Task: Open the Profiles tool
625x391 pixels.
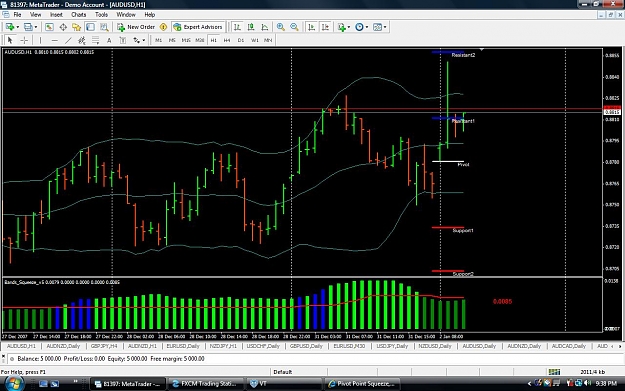Action: 28,27
